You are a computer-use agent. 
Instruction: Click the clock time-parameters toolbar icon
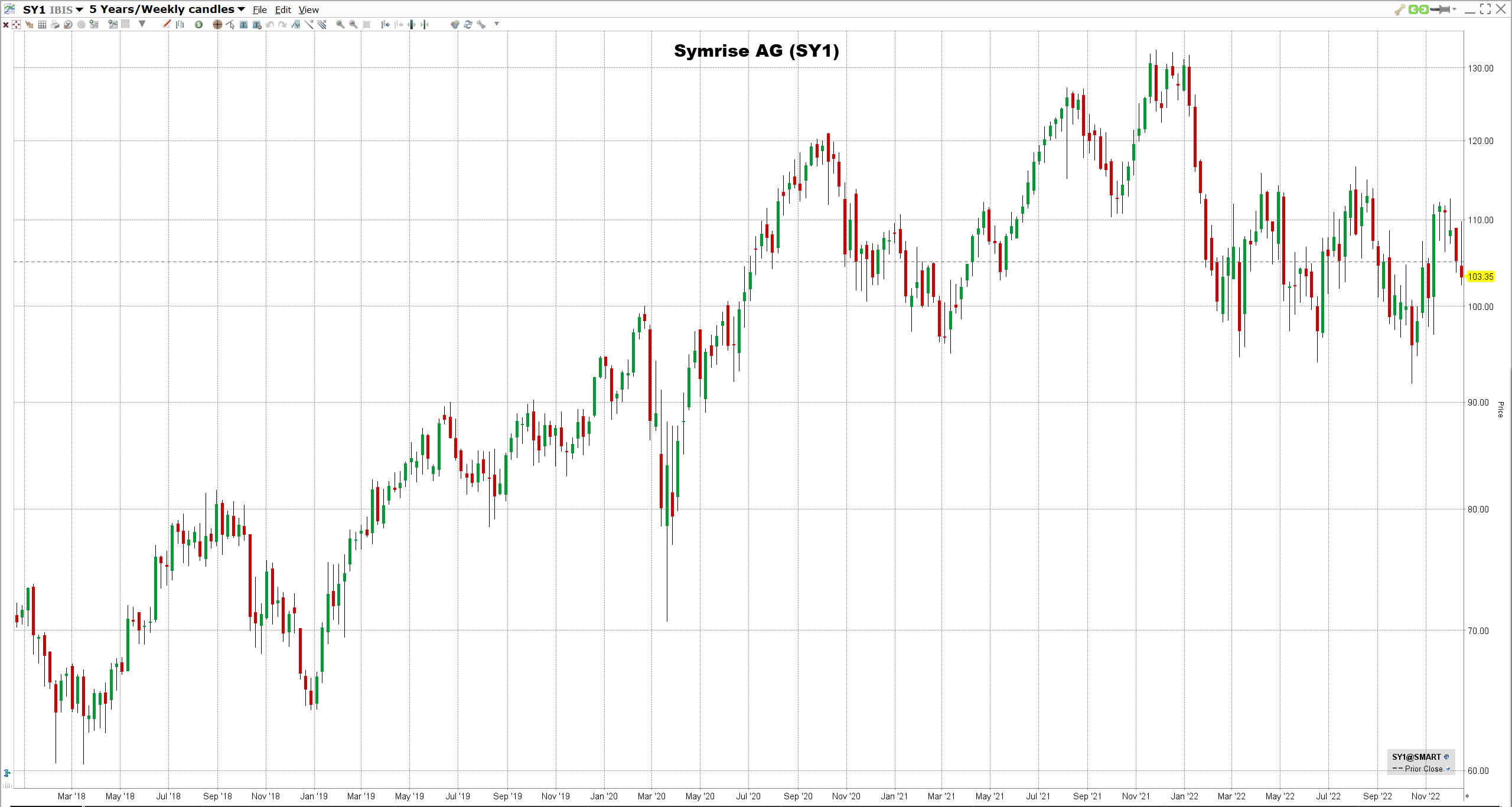tap(68, 25)
